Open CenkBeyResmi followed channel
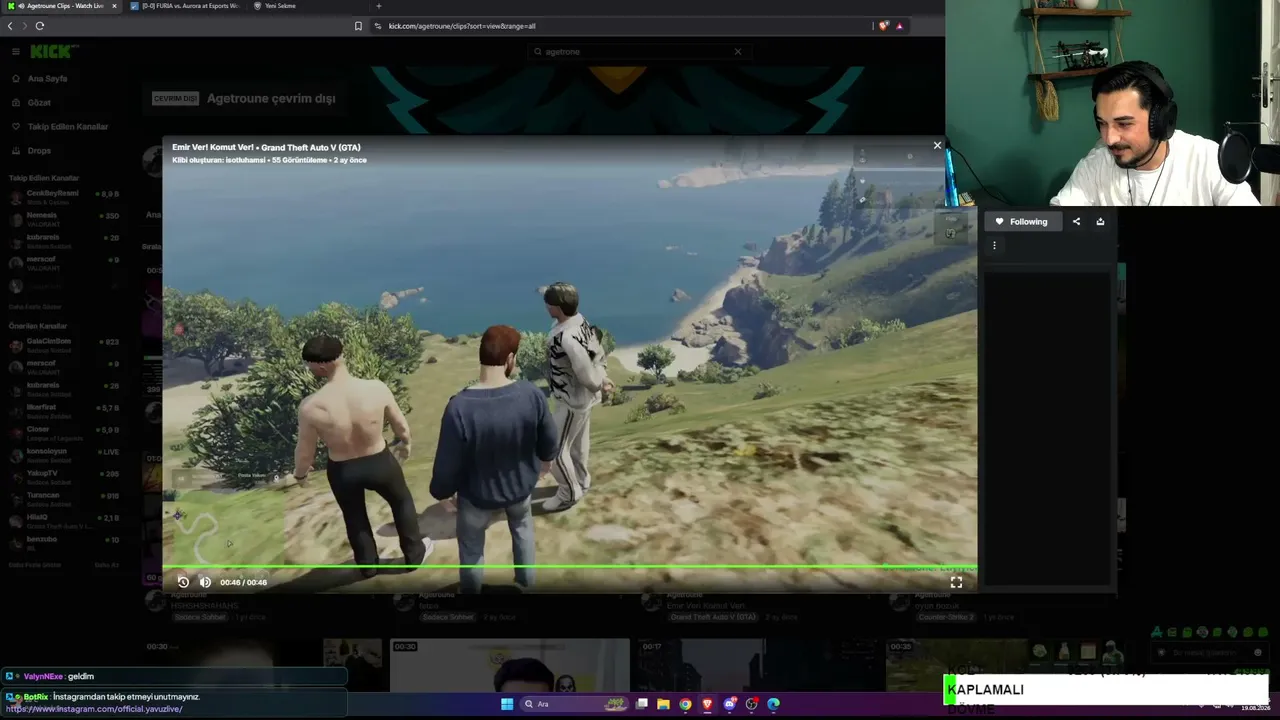1280x720 pixels. pyautogui.click(x=64, y=196)
